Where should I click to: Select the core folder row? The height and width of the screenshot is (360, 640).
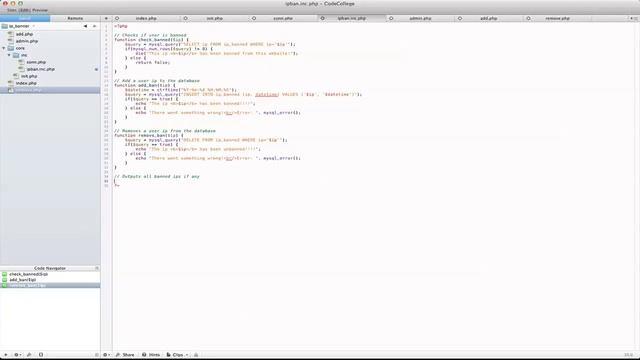pos(50,48)
